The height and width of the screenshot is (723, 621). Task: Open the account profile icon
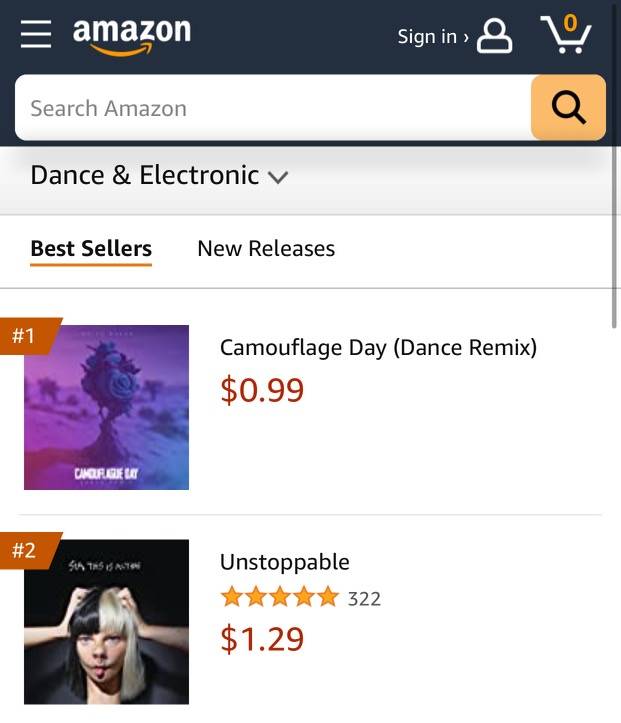(494, 36)
